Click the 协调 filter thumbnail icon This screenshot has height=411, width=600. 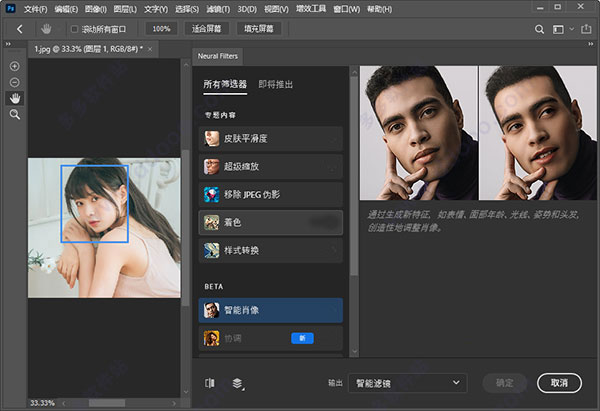pyautogui.click(x=212, y=338)
